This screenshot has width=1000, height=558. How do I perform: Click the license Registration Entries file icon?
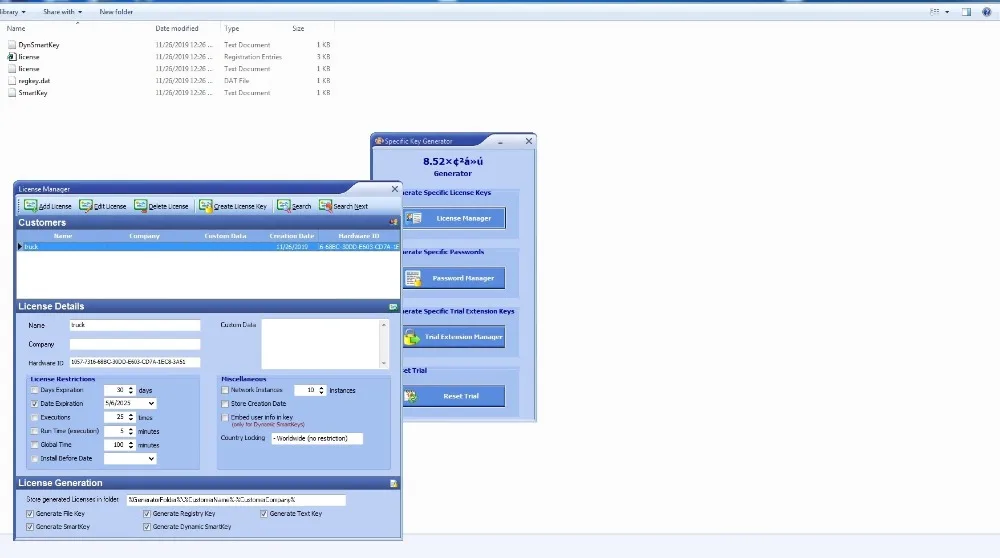point(11,57)
